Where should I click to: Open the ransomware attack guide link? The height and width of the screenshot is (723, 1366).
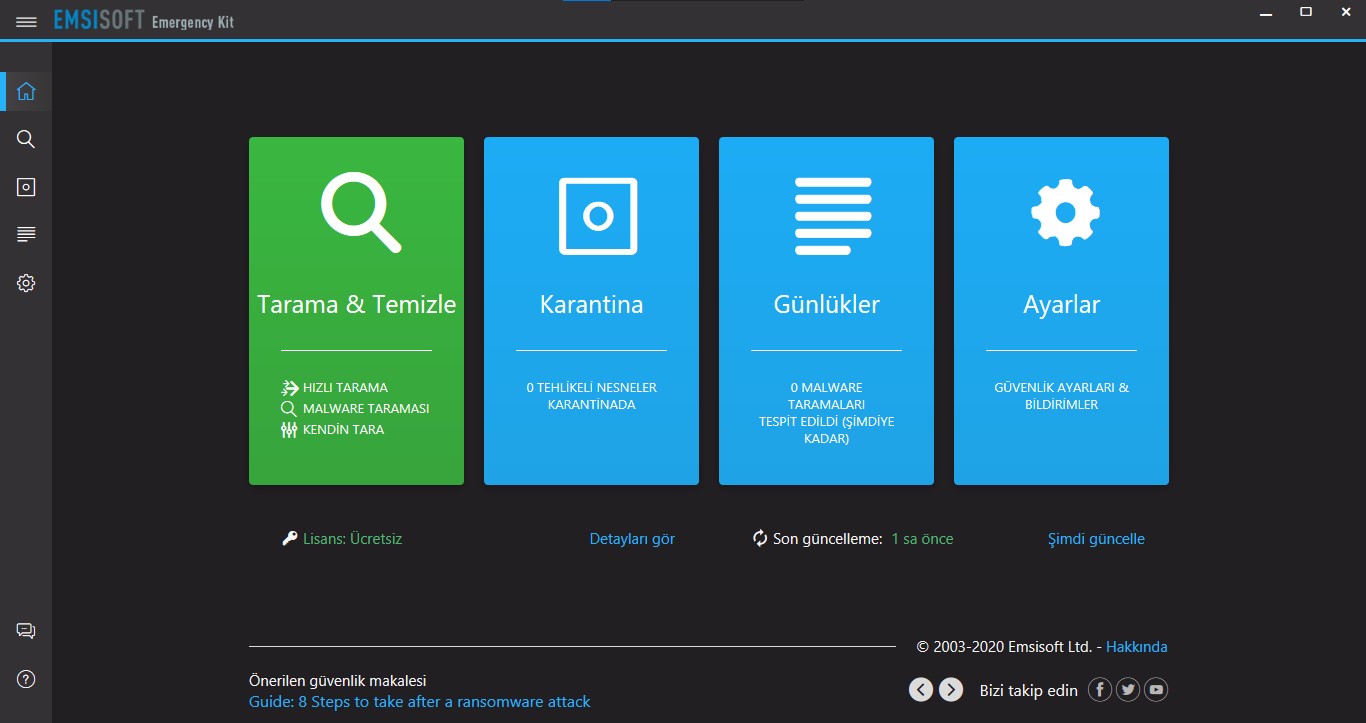[x=419, y=702]
